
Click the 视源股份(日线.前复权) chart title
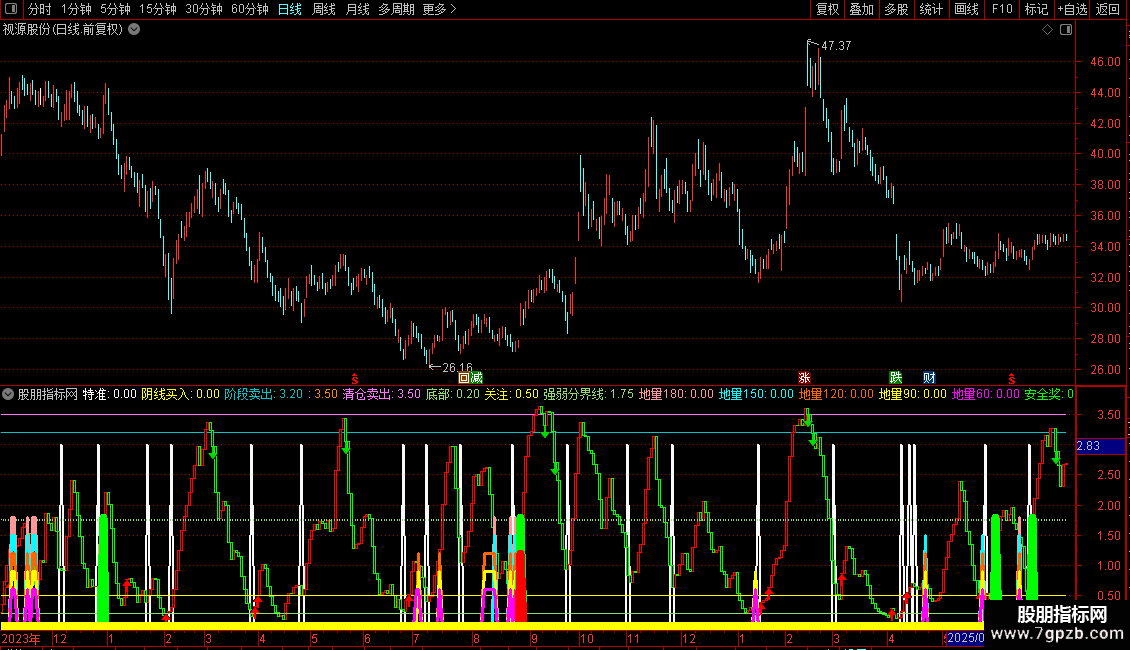coord(63,30)
